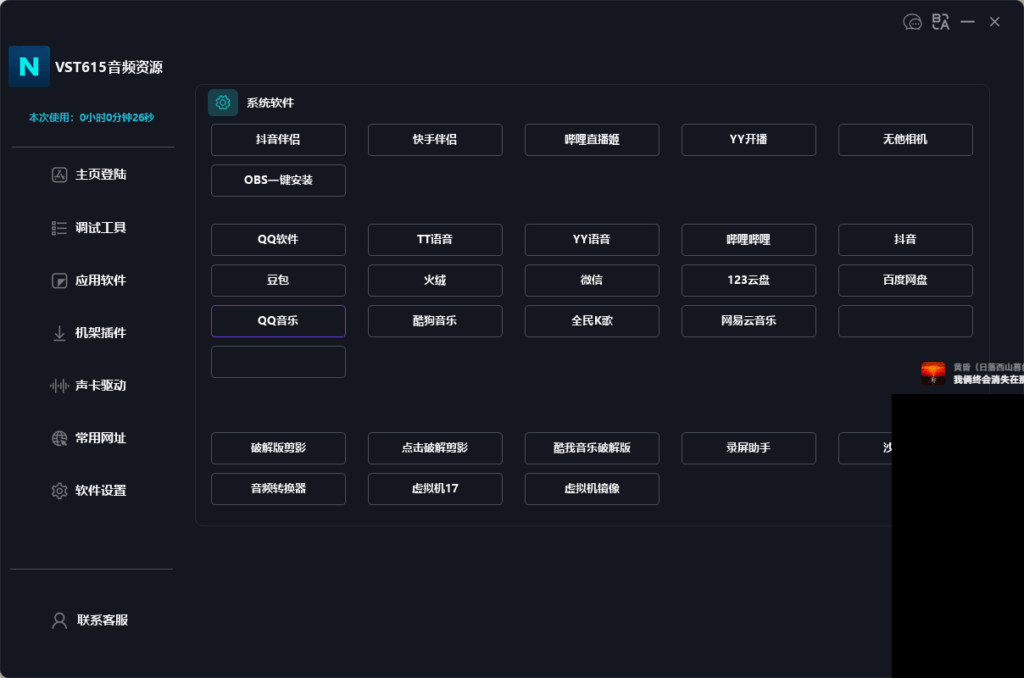
Task: Click the 系统软件 section title
Action: (270, 103)
